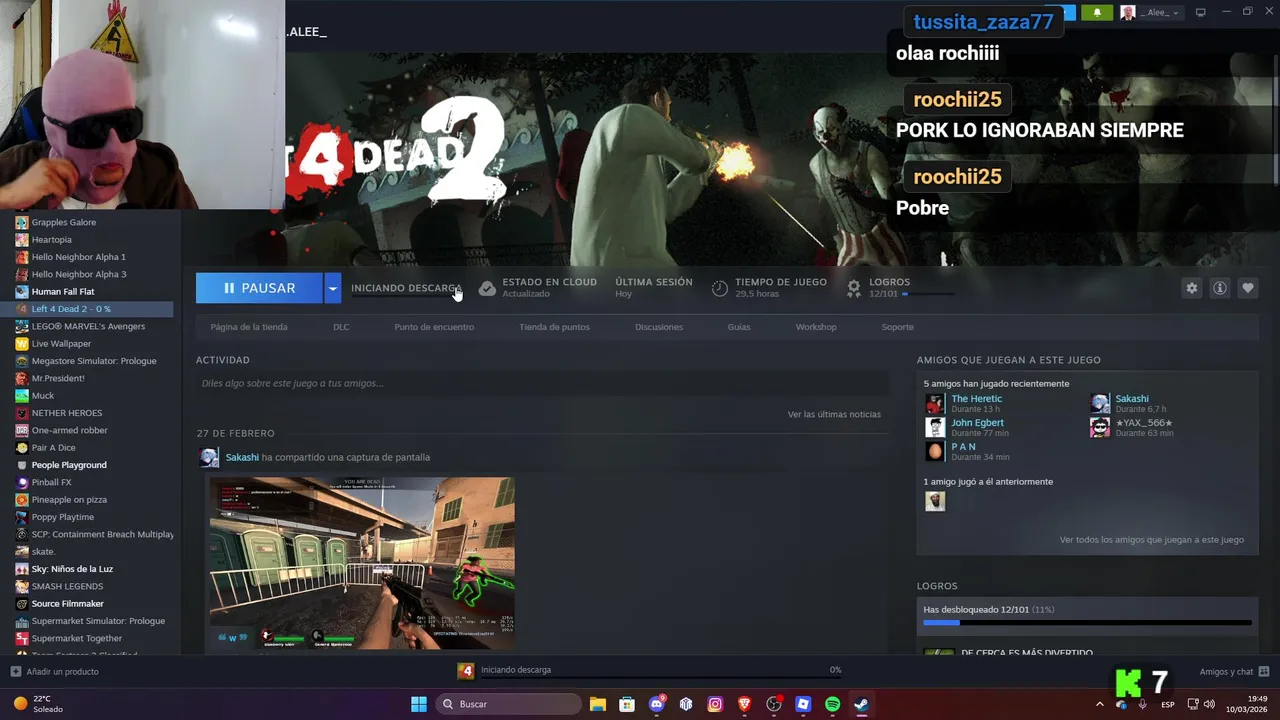Click Ver las últimas noticias link

coord(834,414)
